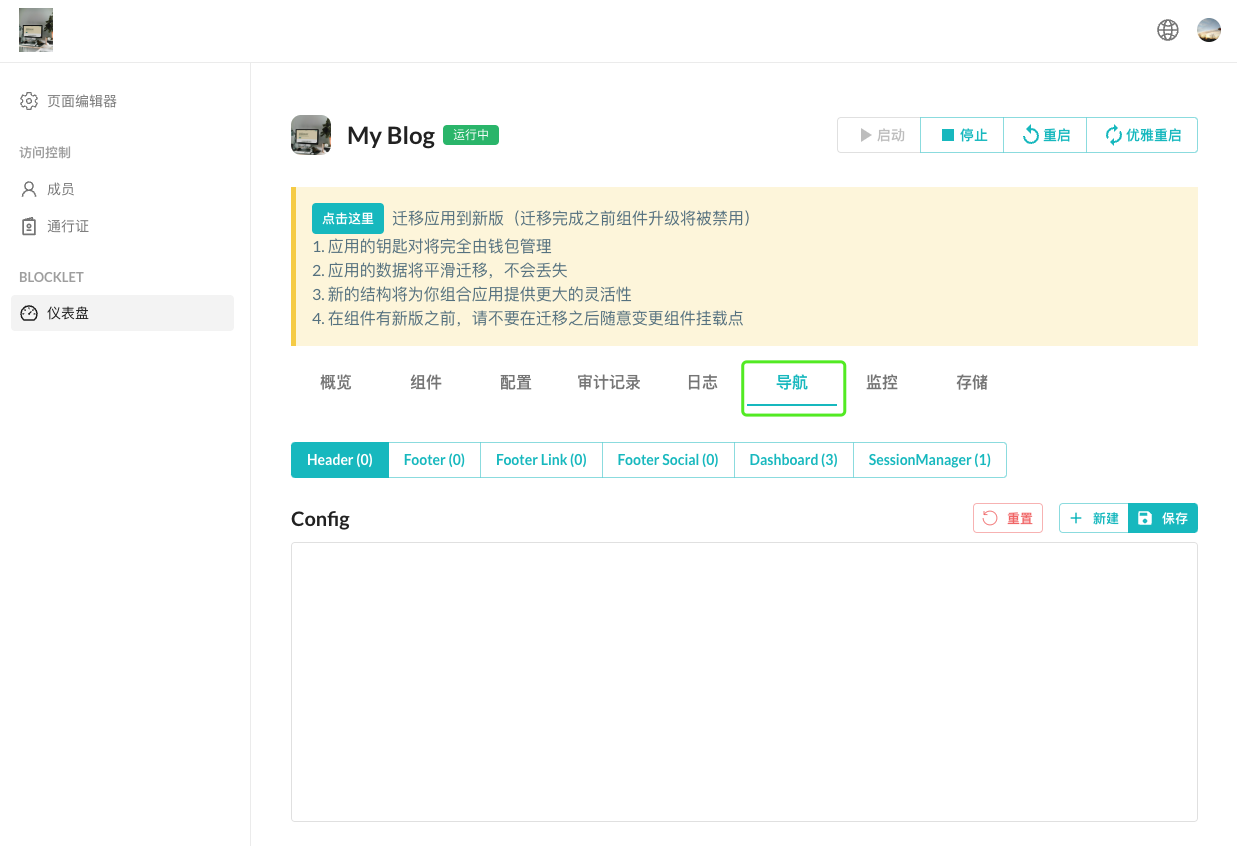Open the user avatar menu

[x=1208, y=30]
